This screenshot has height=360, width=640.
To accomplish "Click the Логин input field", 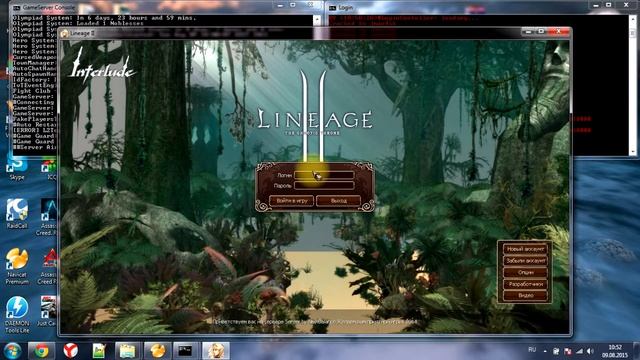I will pos(324,175).
